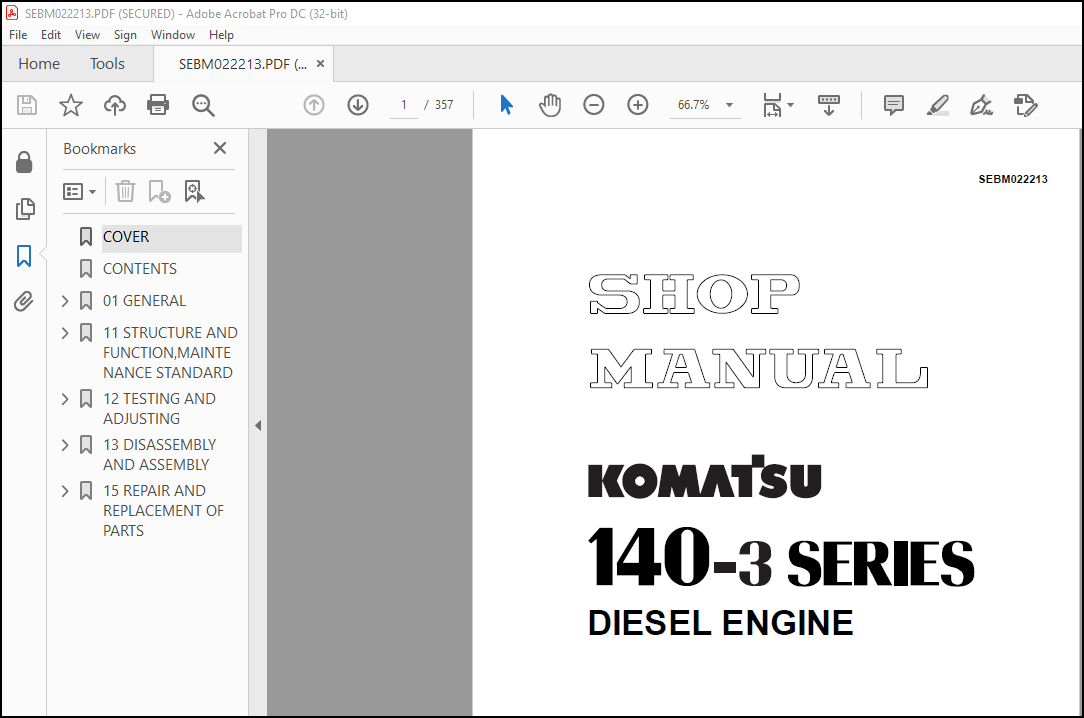Switch to the Home tab
The height and width of the screenshot is (718, 1084).
tap(39, 64)
